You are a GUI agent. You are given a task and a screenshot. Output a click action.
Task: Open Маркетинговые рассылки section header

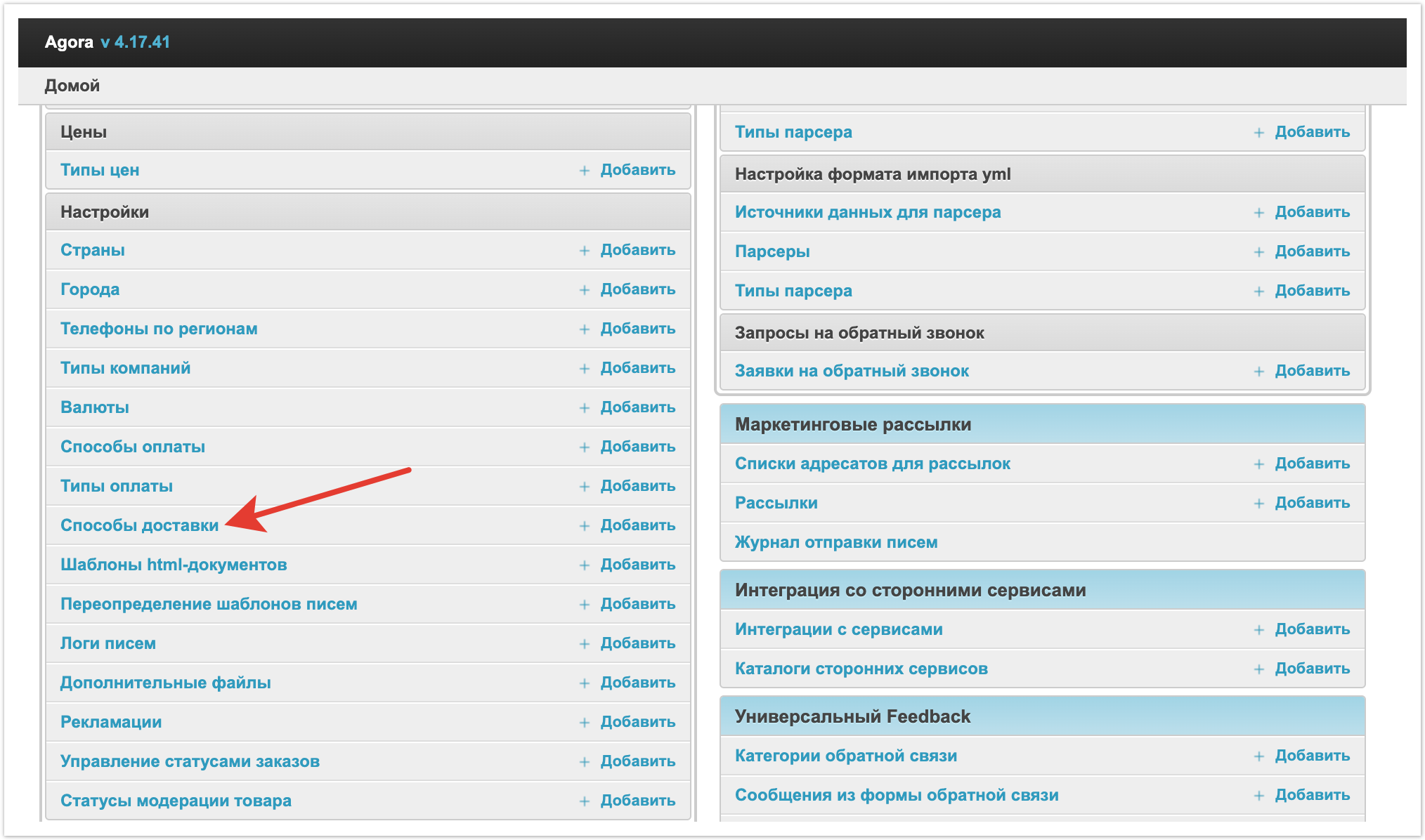(852, 424)
